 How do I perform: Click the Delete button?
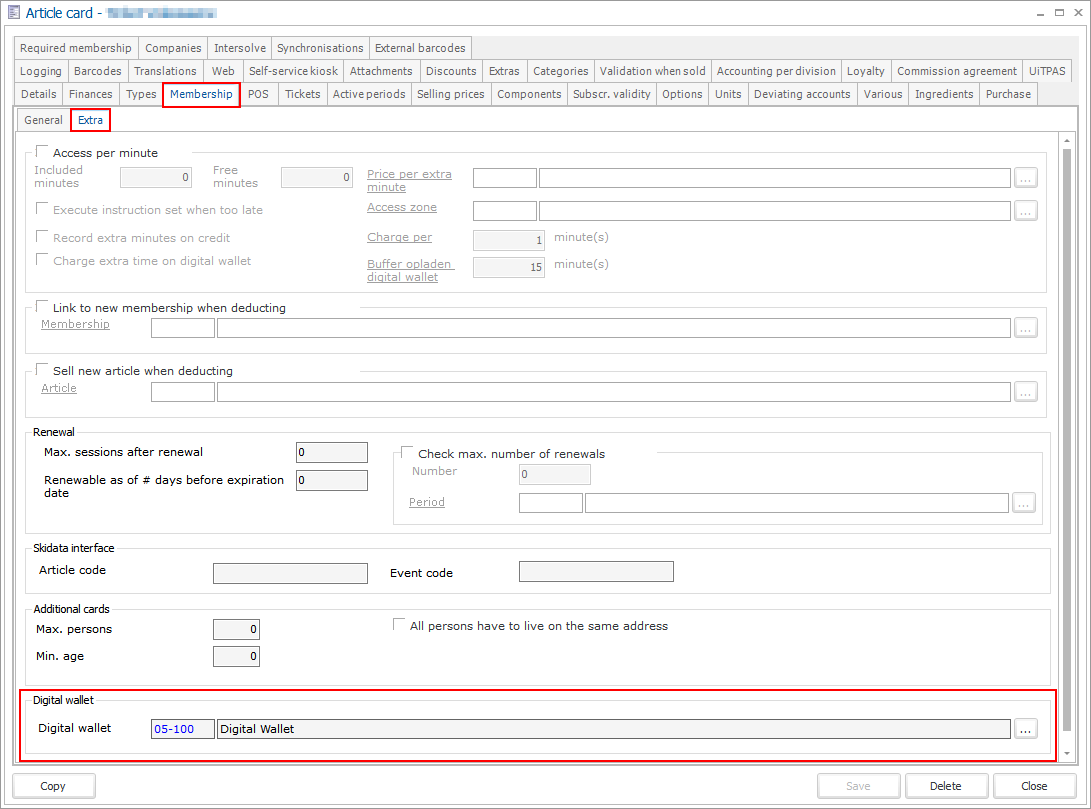(x=945, y=786)
